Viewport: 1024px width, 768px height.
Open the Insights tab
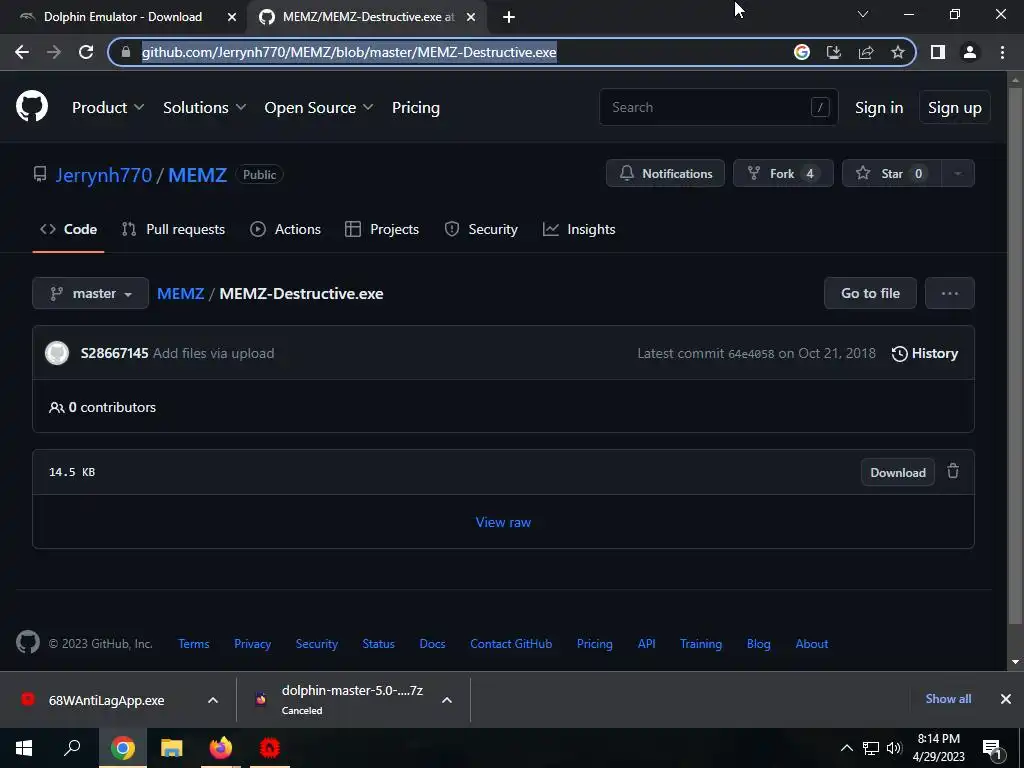(579, 229)
